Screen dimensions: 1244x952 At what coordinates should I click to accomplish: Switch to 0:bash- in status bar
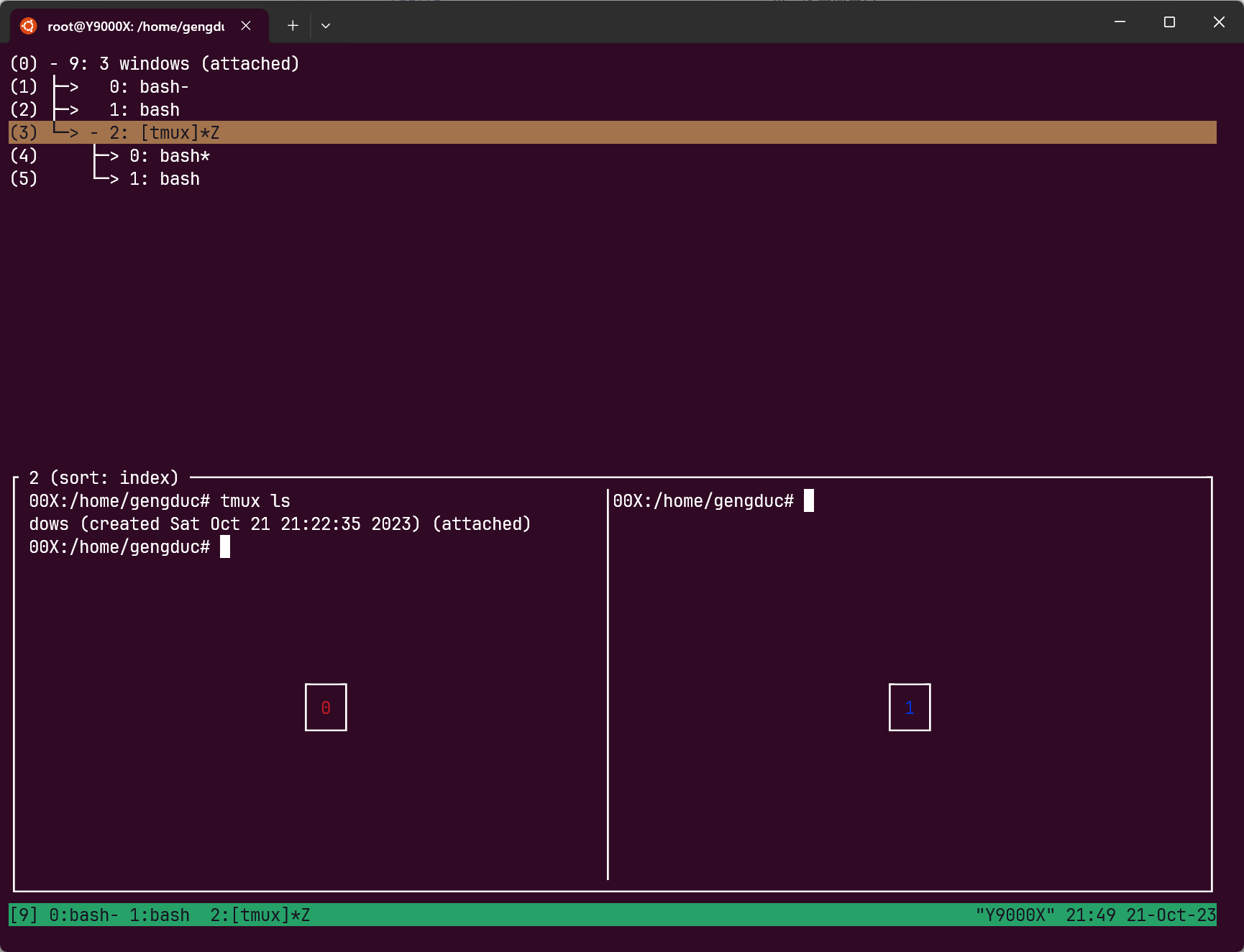[84, 915]
